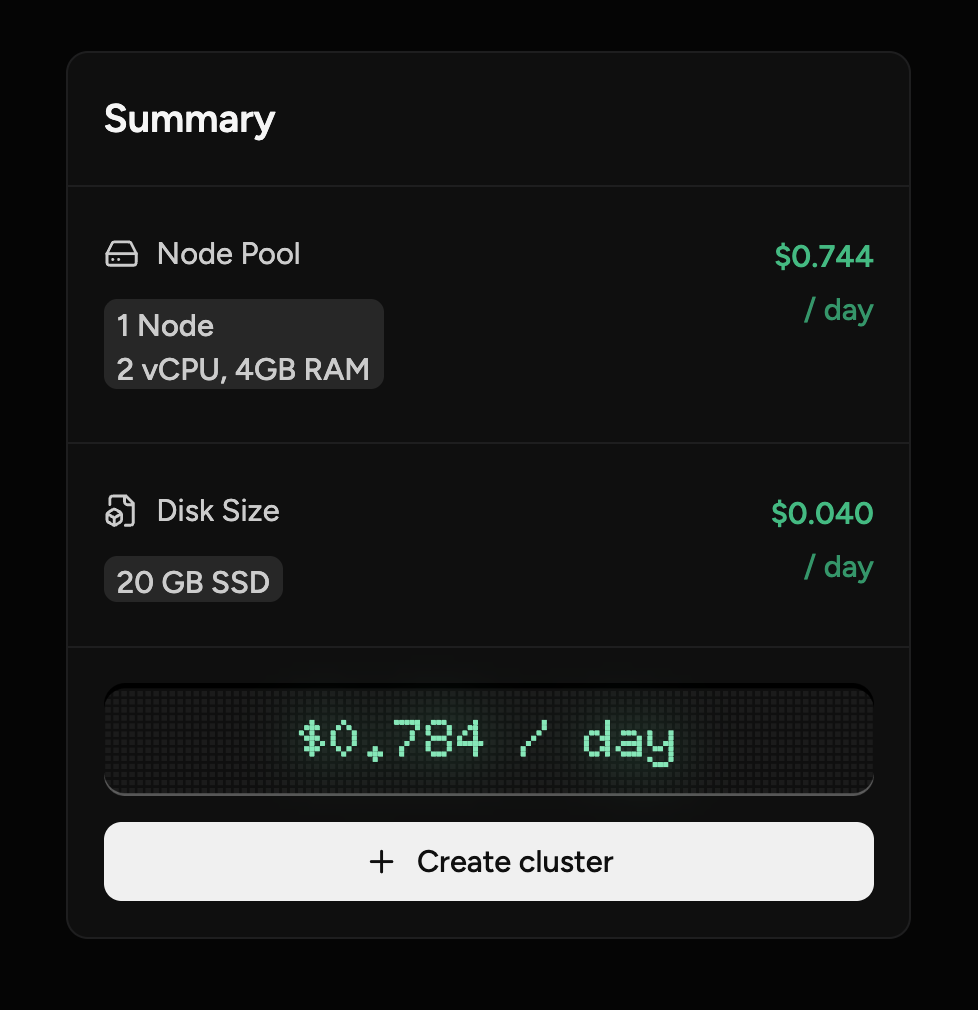Expand the Disk Size summary row
This screenshot has width=978, height=1010.
point(488,543)
